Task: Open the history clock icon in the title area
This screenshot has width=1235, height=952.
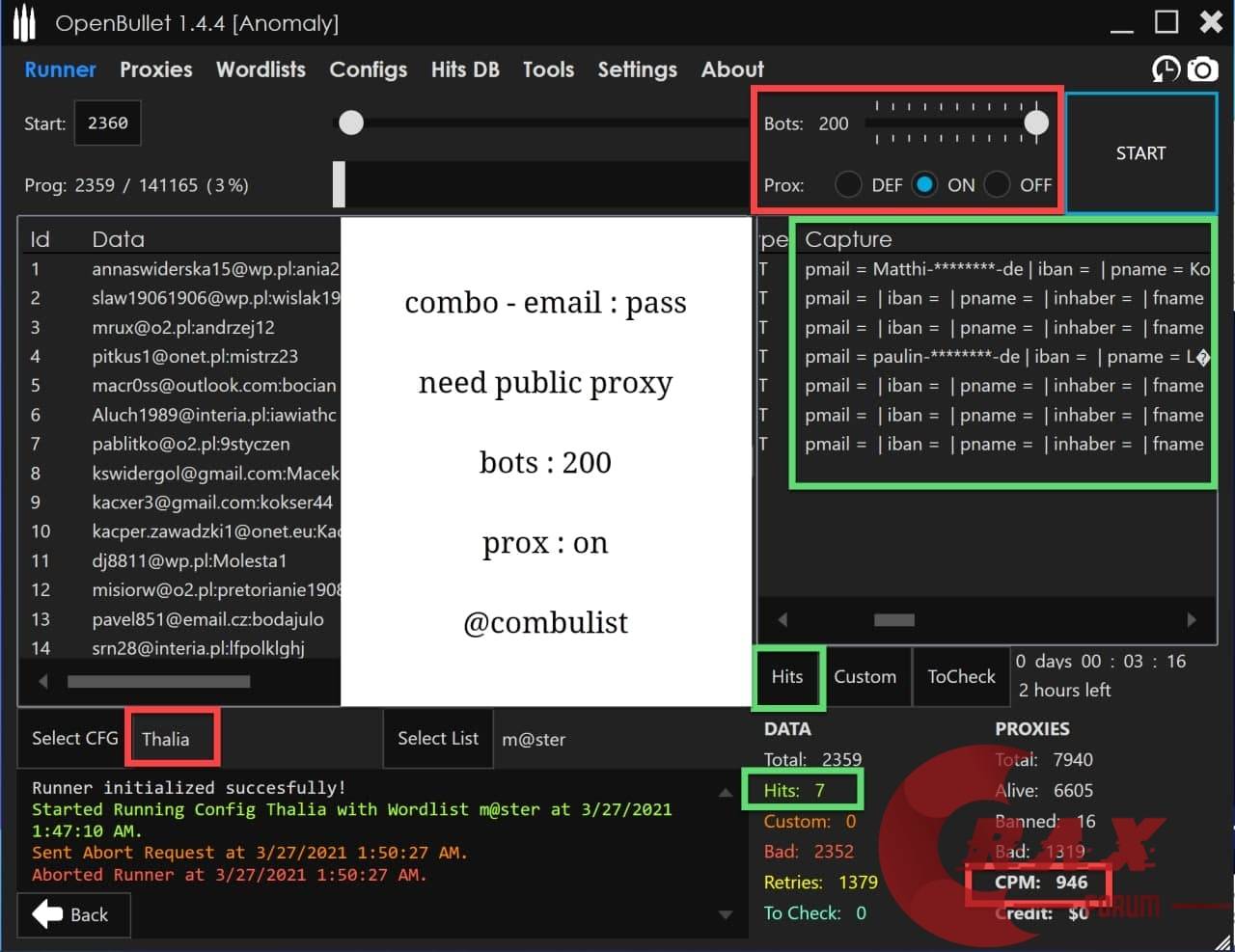Action: (x=1166, y=69)
